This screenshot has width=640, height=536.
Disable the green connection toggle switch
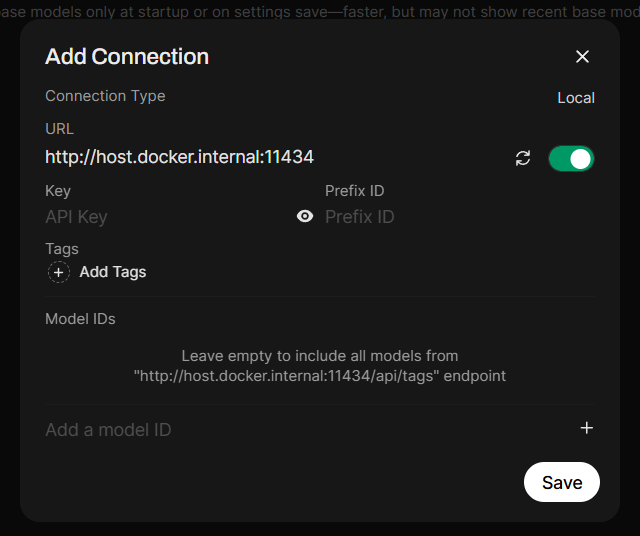[571, 158]
